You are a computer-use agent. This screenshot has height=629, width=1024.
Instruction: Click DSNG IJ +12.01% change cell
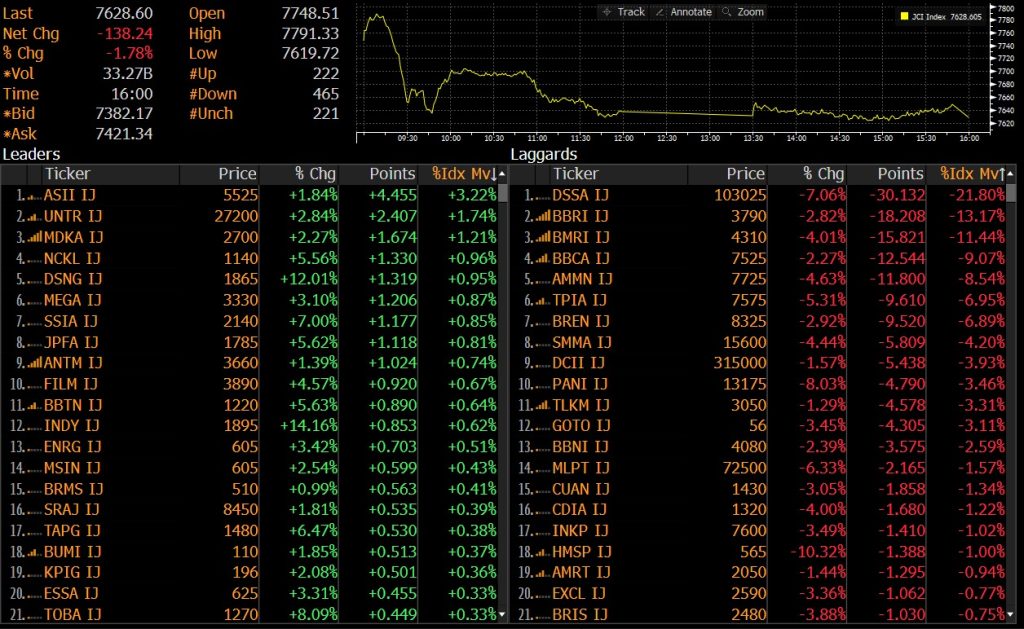coord(309,280)
